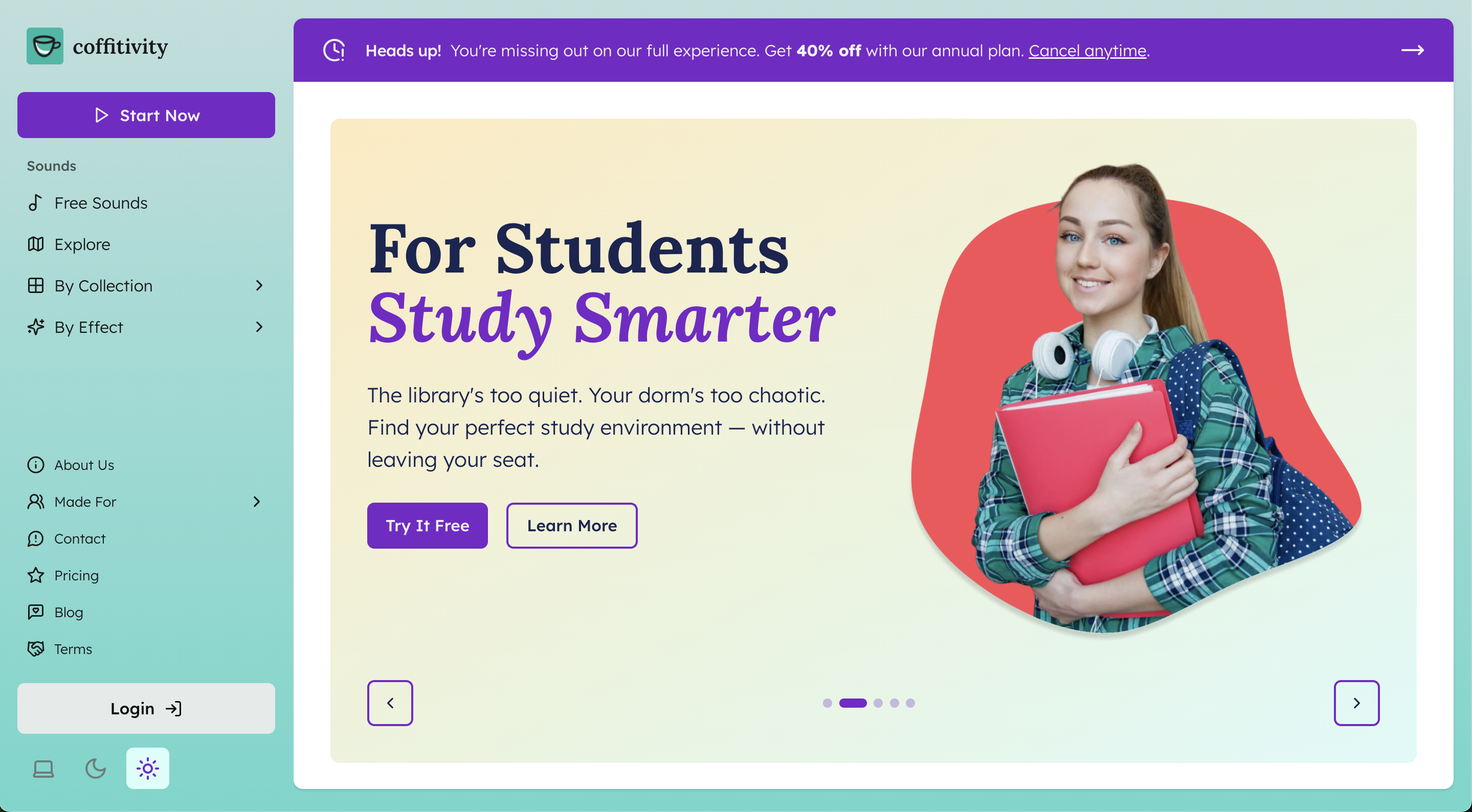Click the star icon beside Pricing
The width and height of the screenshot is (1472, 812).
[x=35, y=575]
